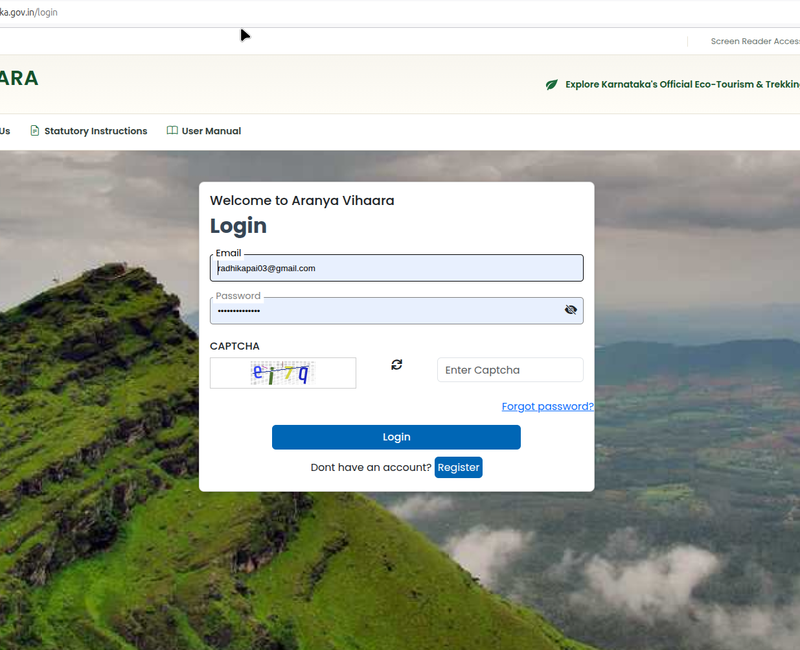800x650 pixels.
Task: Click the green leaf icon in header
Action: pos(552,84)
